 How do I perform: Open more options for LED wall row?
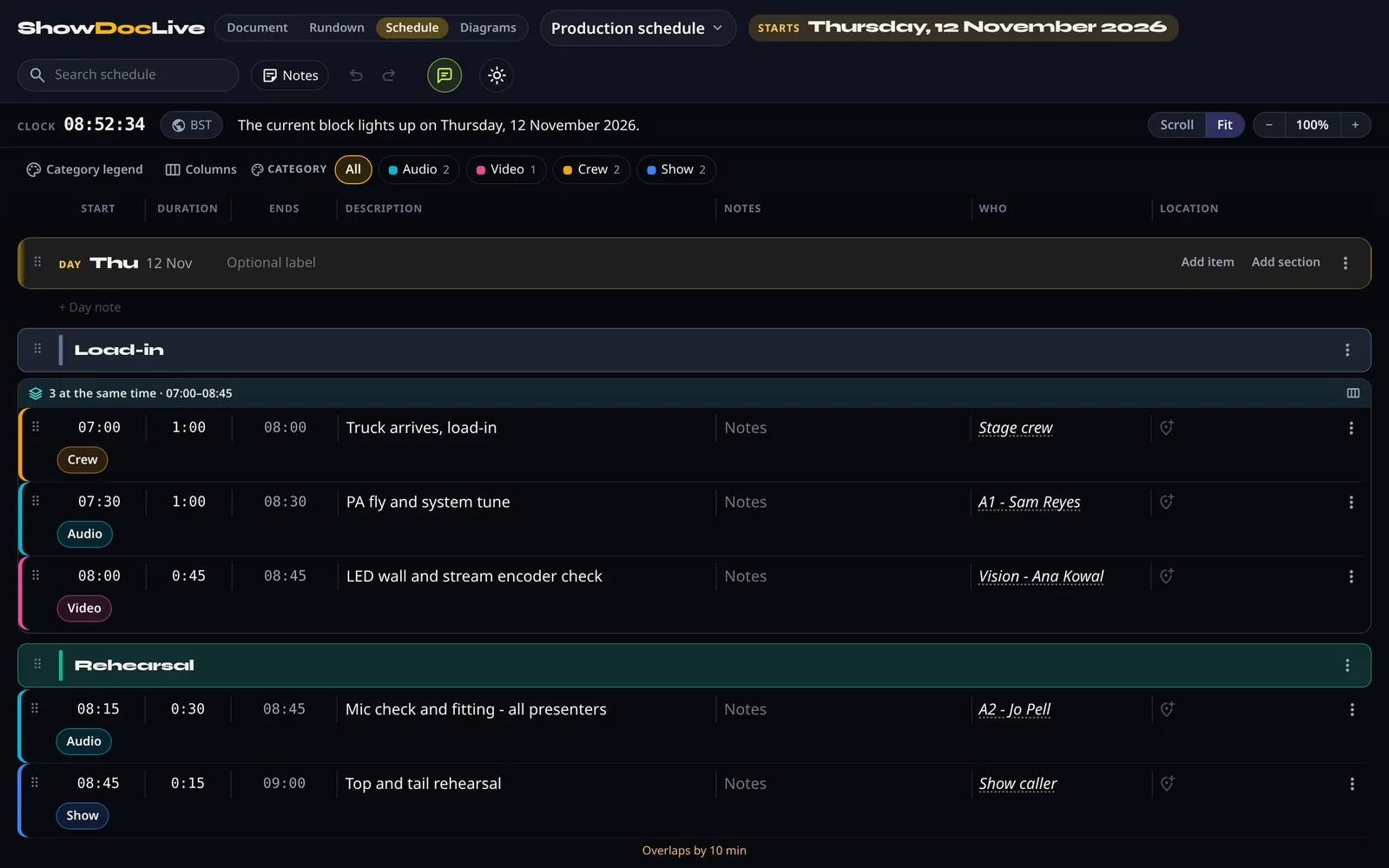point(1351,576)
